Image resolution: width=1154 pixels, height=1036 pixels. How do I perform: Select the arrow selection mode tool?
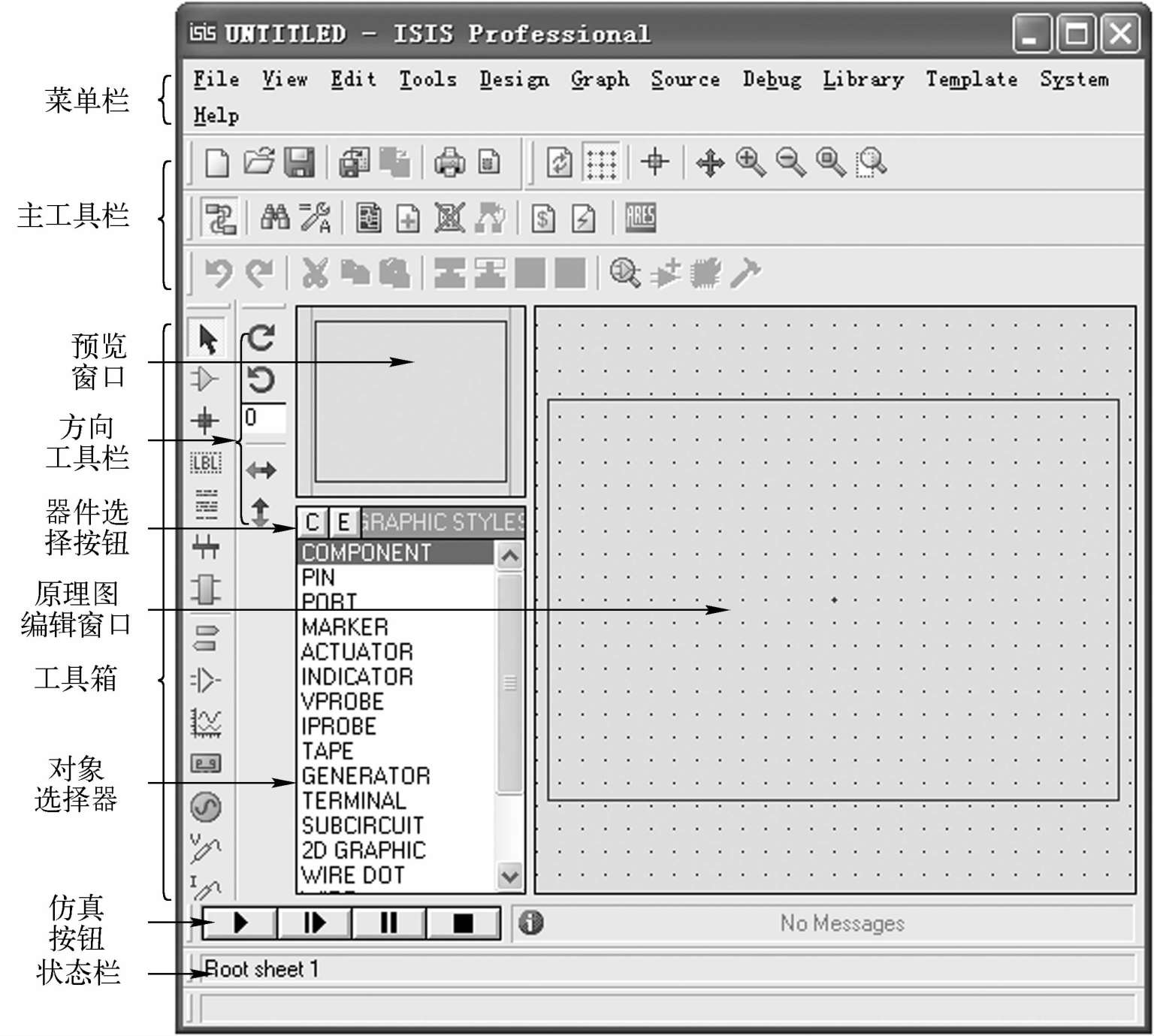click(207, 340)
